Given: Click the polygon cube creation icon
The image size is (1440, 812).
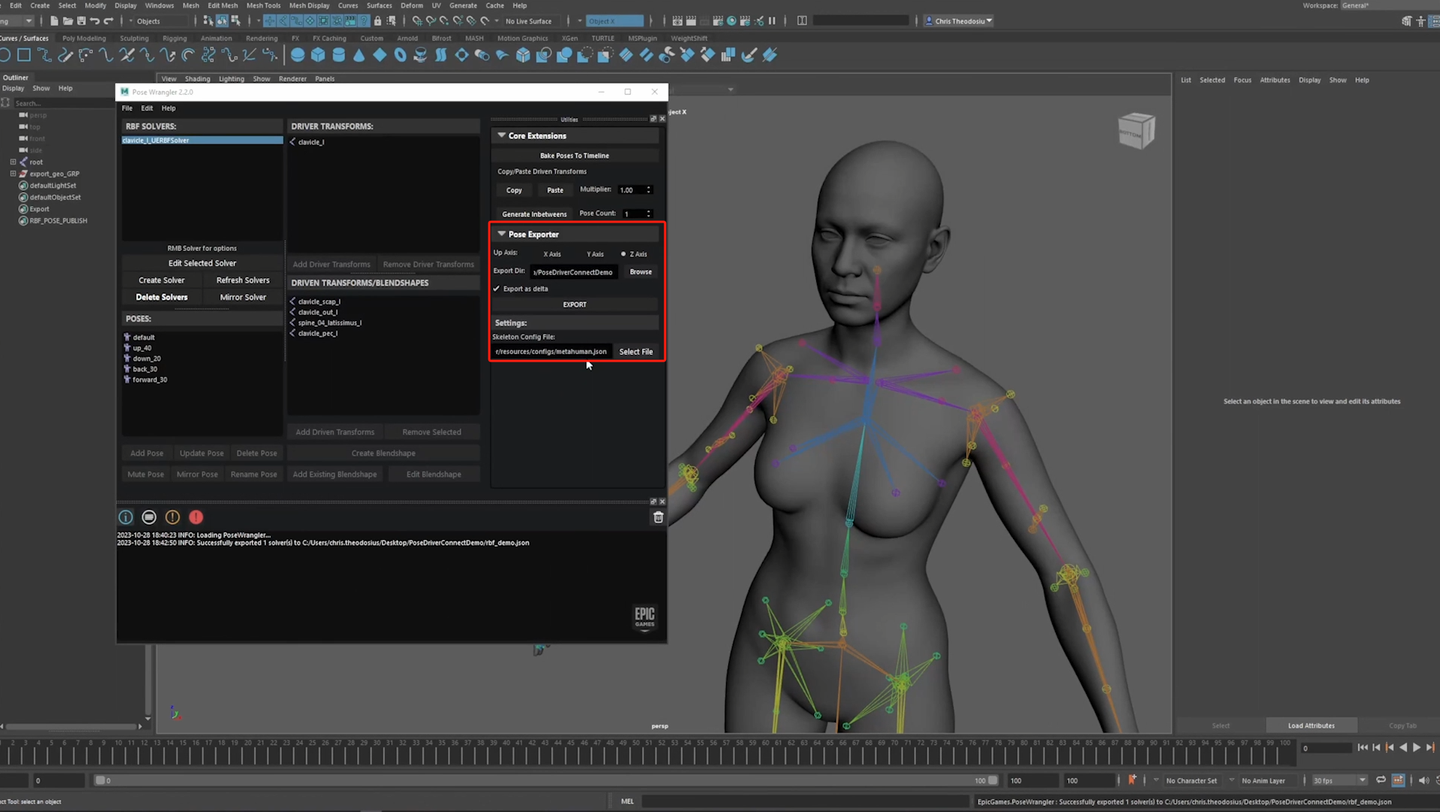Looking at the screenshot, I should 317,55.
